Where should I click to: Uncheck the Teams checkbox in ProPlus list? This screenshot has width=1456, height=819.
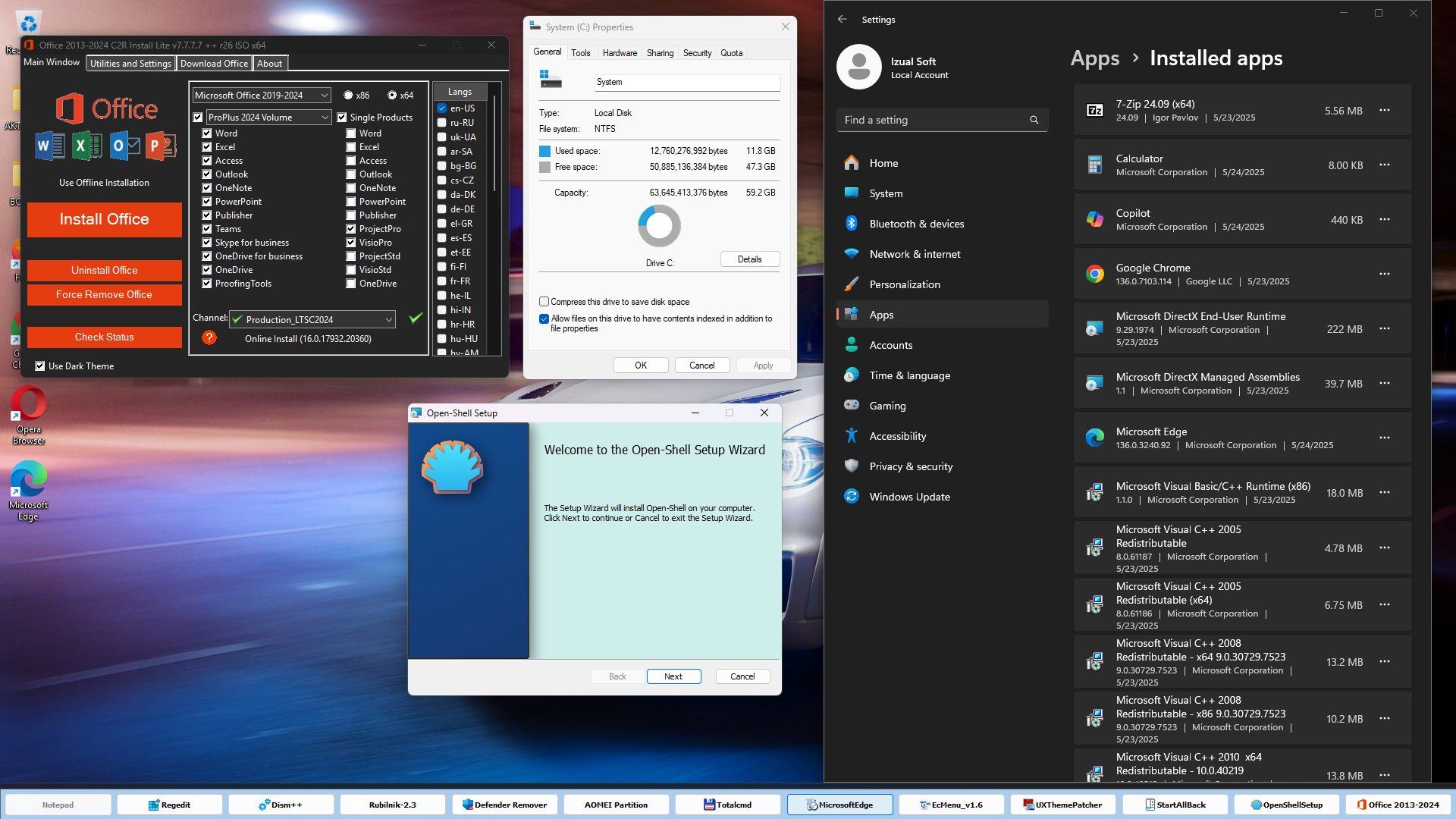coord(207,229)
